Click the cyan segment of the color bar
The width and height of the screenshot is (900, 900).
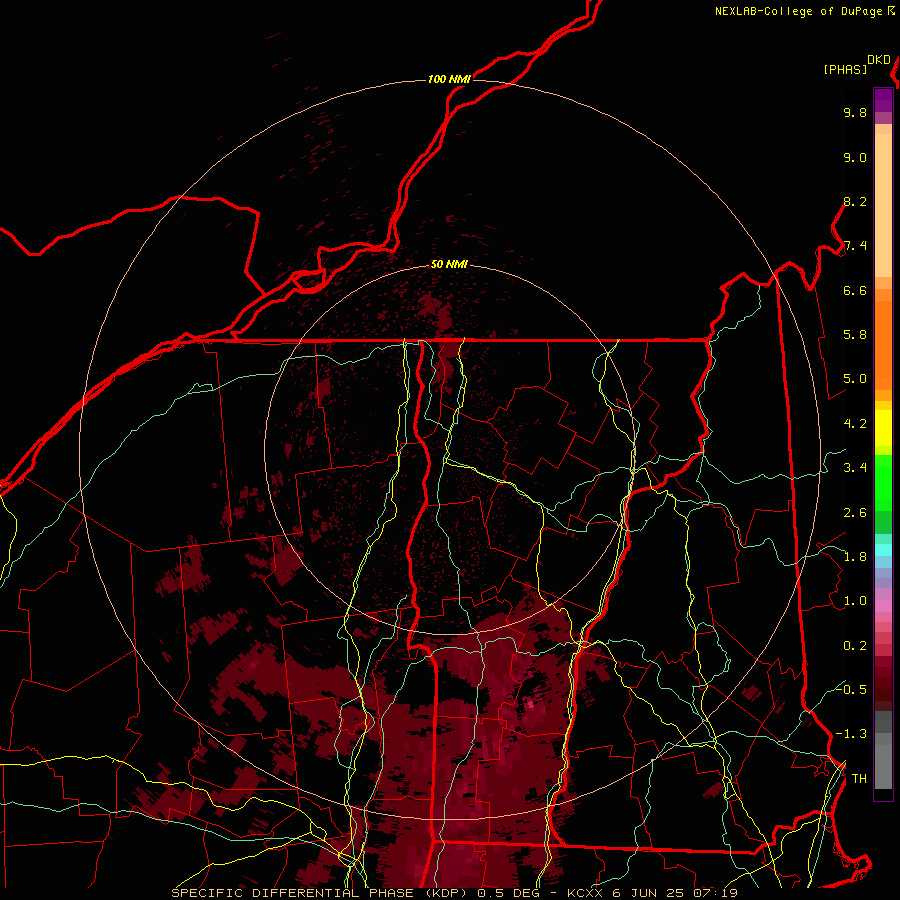pos(883,549)
